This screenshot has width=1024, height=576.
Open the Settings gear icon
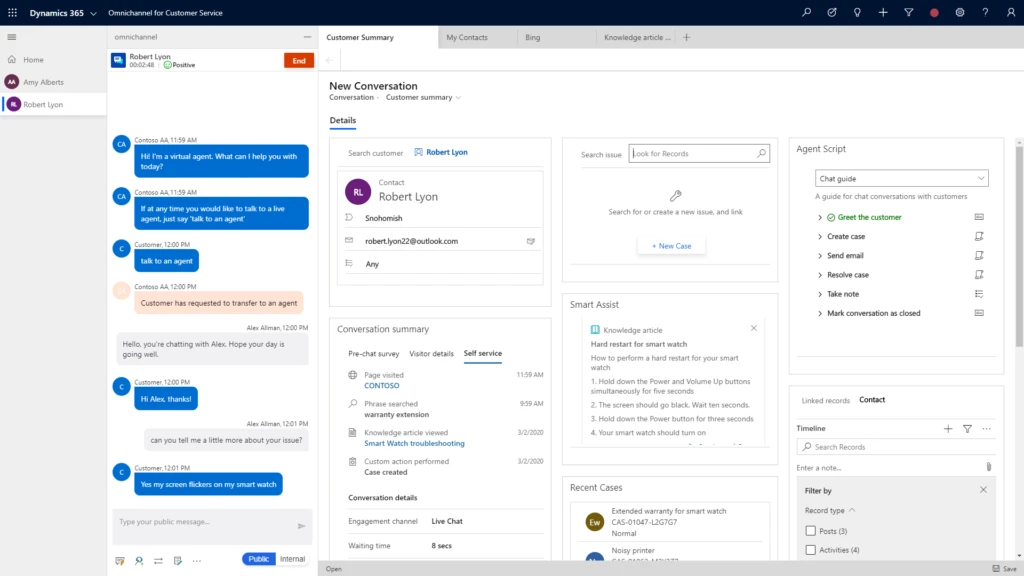click(960, 12)
